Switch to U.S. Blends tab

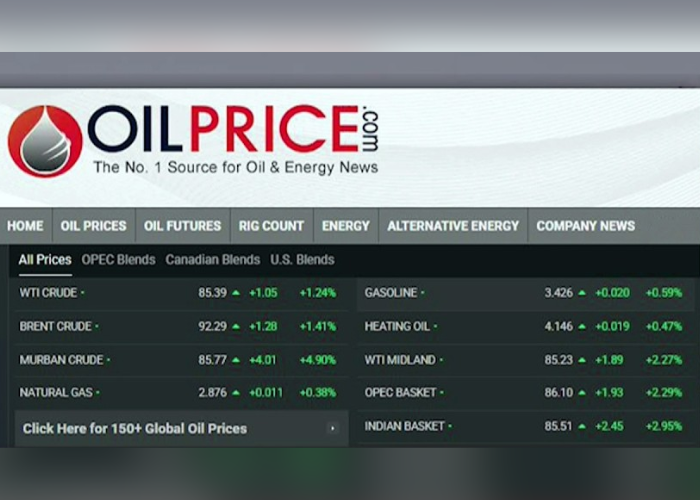(x=302, y=260)
